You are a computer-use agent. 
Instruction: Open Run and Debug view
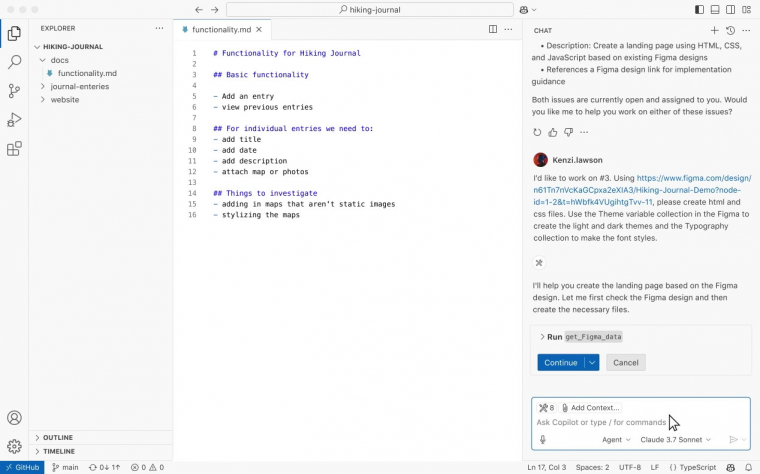(14, 120)
